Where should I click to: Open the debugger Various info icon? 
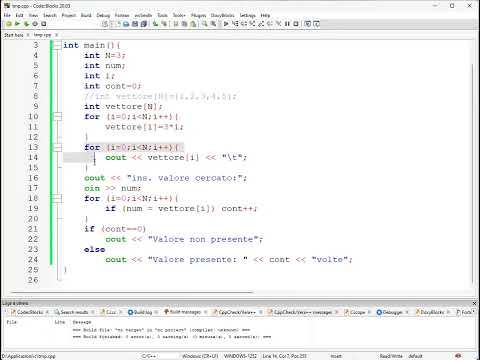pos(316,24)
